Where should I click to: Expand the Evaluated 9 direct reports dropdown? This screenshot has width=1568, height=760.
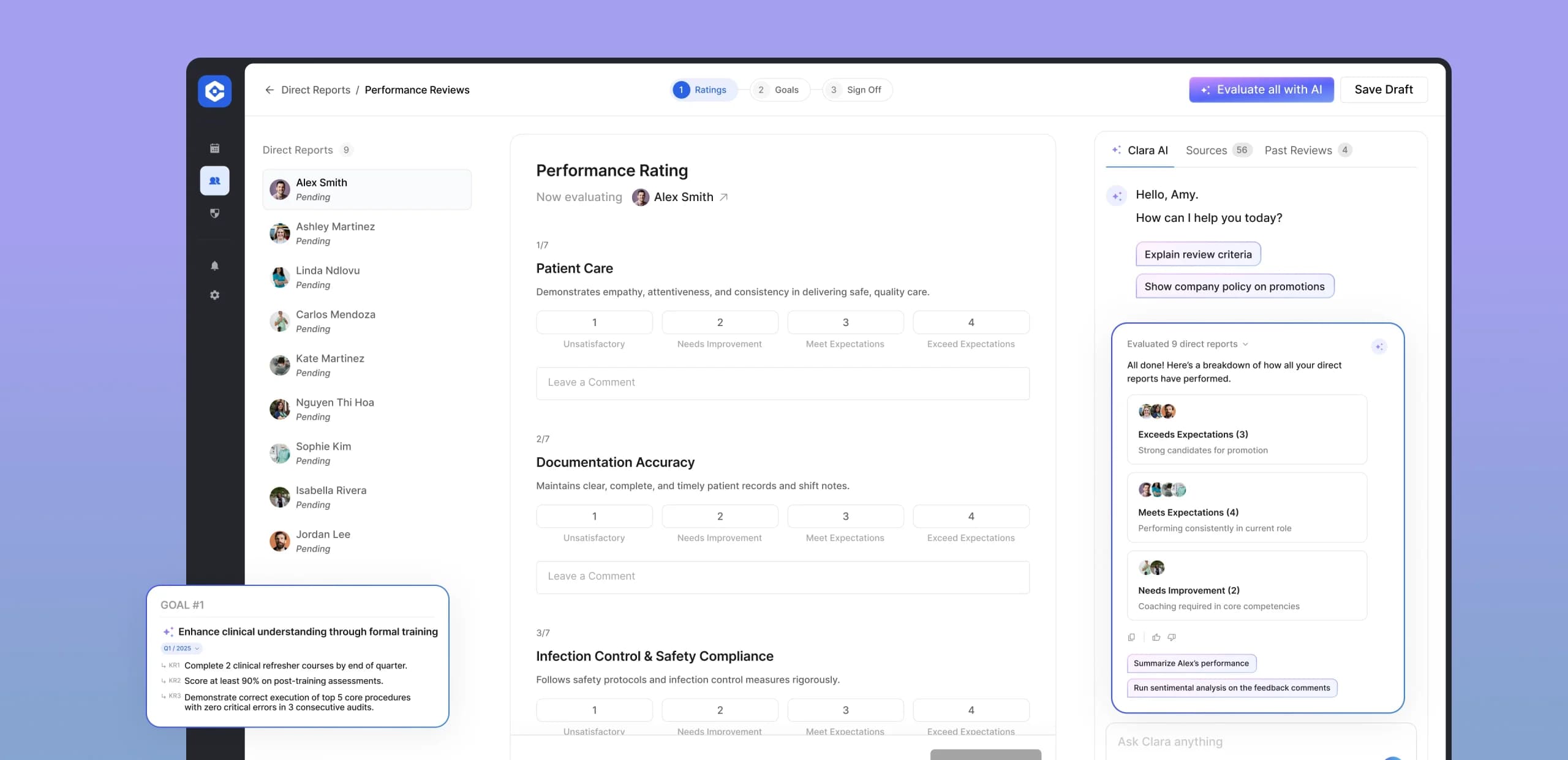[1187, 344]
